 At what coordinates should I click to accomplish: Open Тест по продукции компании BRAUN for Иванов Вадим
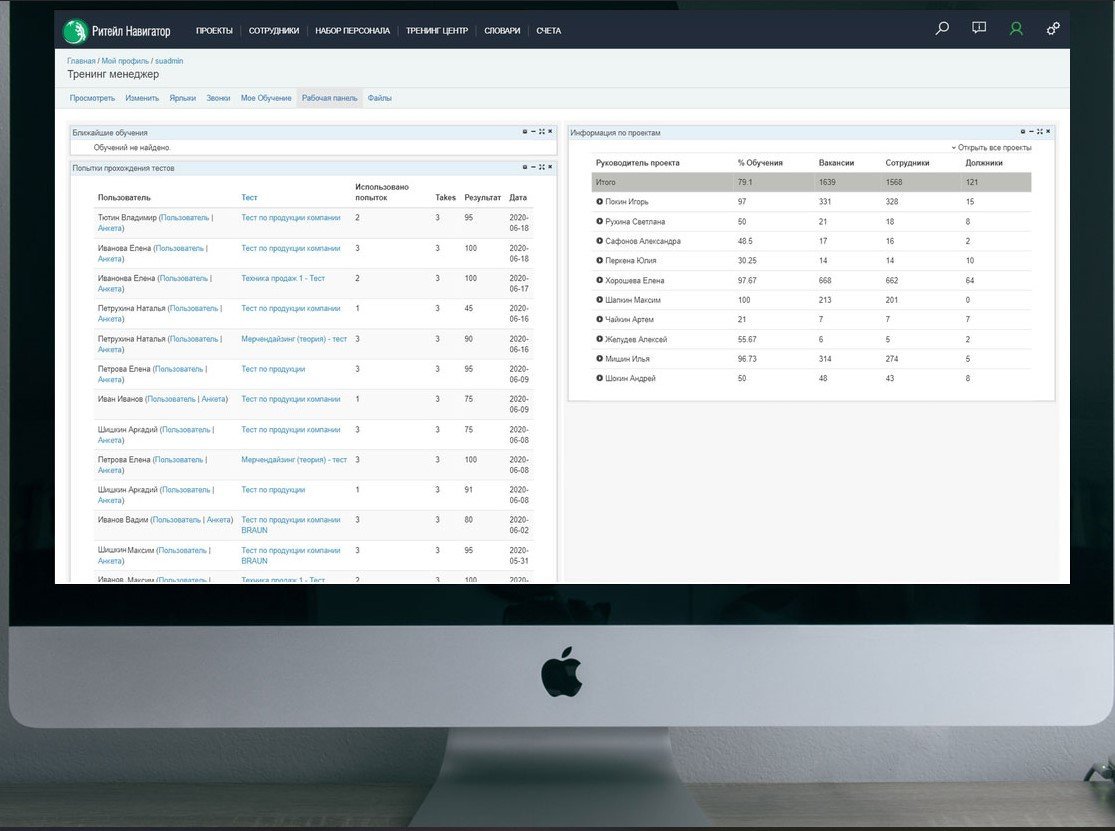click(291, 525)
